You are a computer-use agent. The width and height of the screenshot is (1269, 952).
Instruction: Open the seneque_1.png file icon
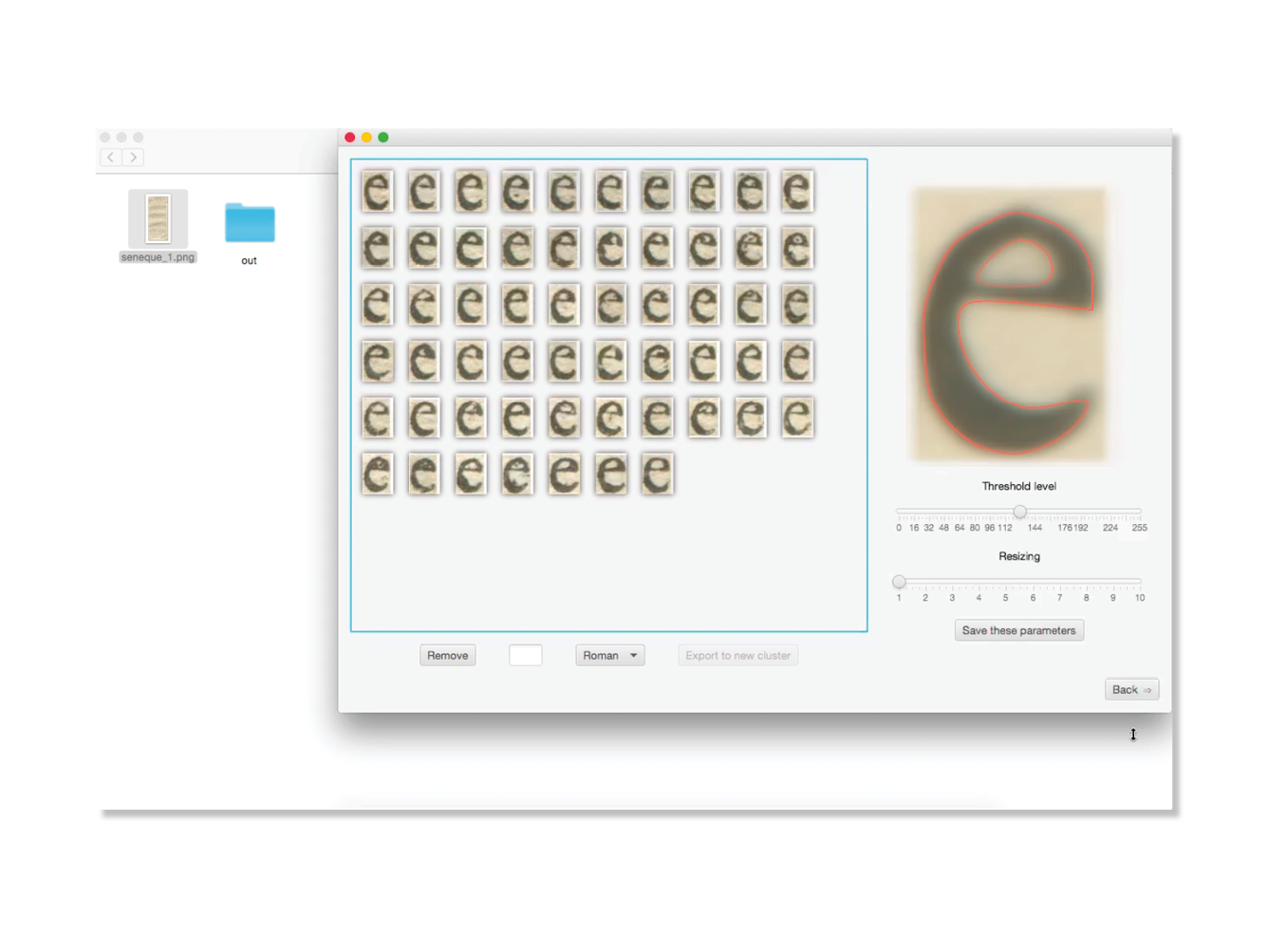tap(158, 219)
